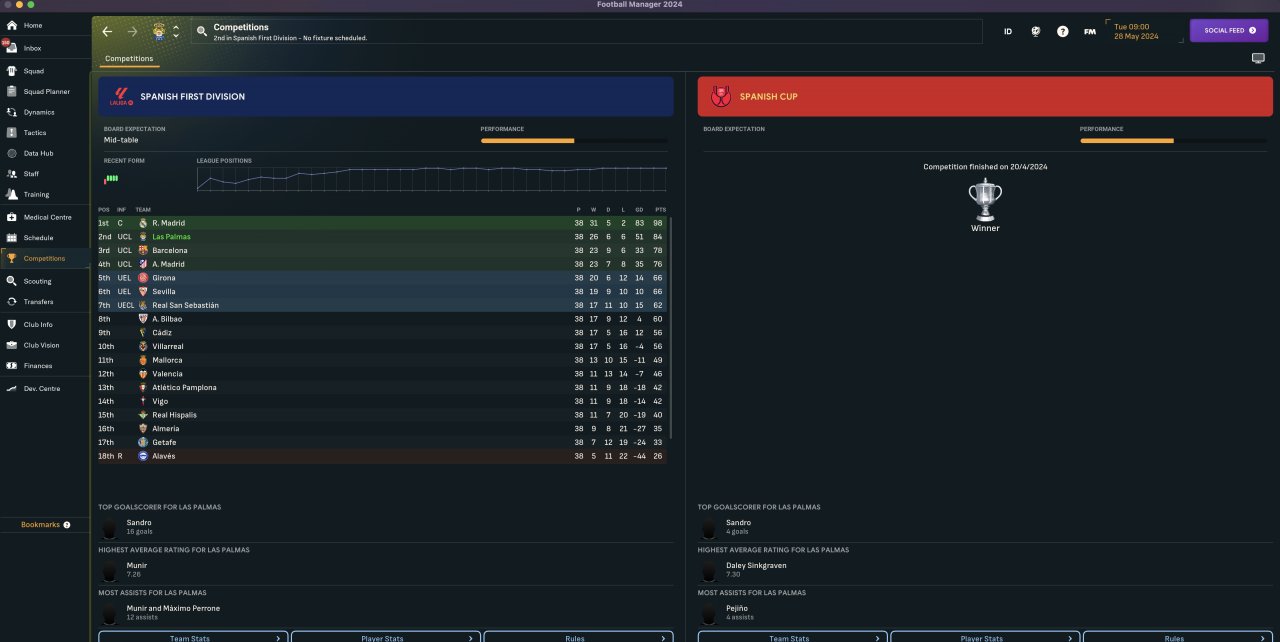
Task: Open the Las Palmas club badge menu
Action: coord(159,32)
